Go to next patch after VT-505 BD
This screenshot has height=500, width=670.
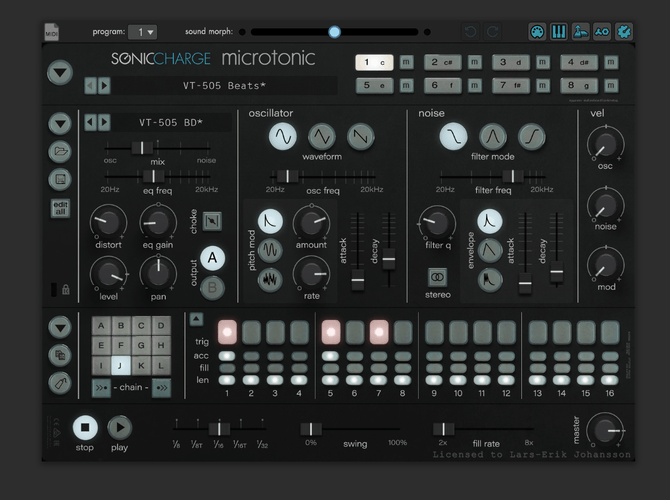104,123
